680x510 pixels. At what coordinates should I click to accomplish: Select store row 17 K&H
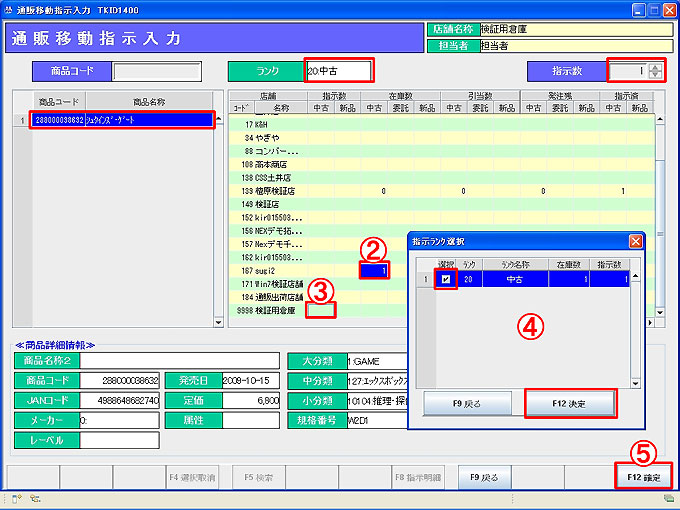pyautogui.click(x=441, y=125)
